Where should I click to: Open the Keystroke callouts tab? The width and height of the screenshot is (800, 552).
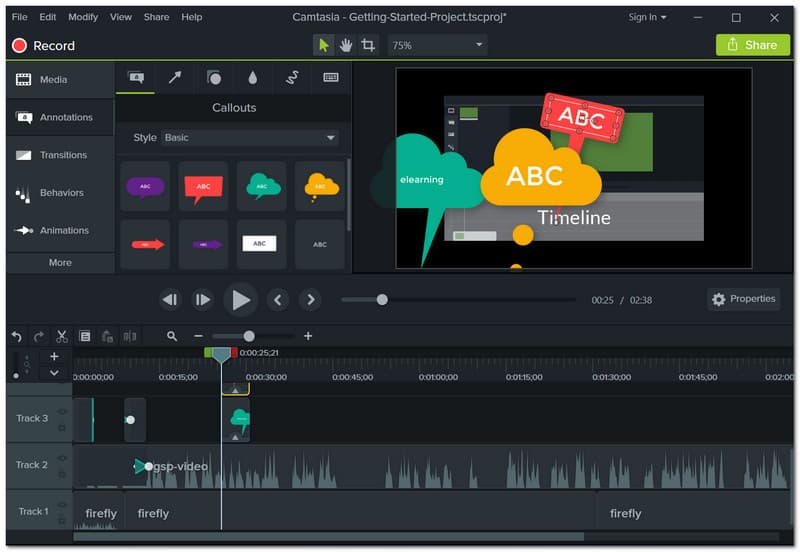point(331,78)
